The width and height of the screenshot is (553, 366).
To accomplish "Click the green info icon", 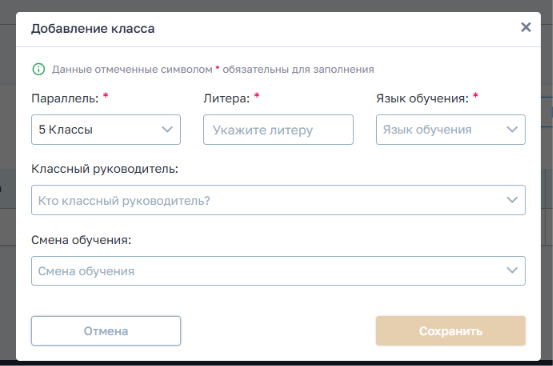I will (38, 69).
